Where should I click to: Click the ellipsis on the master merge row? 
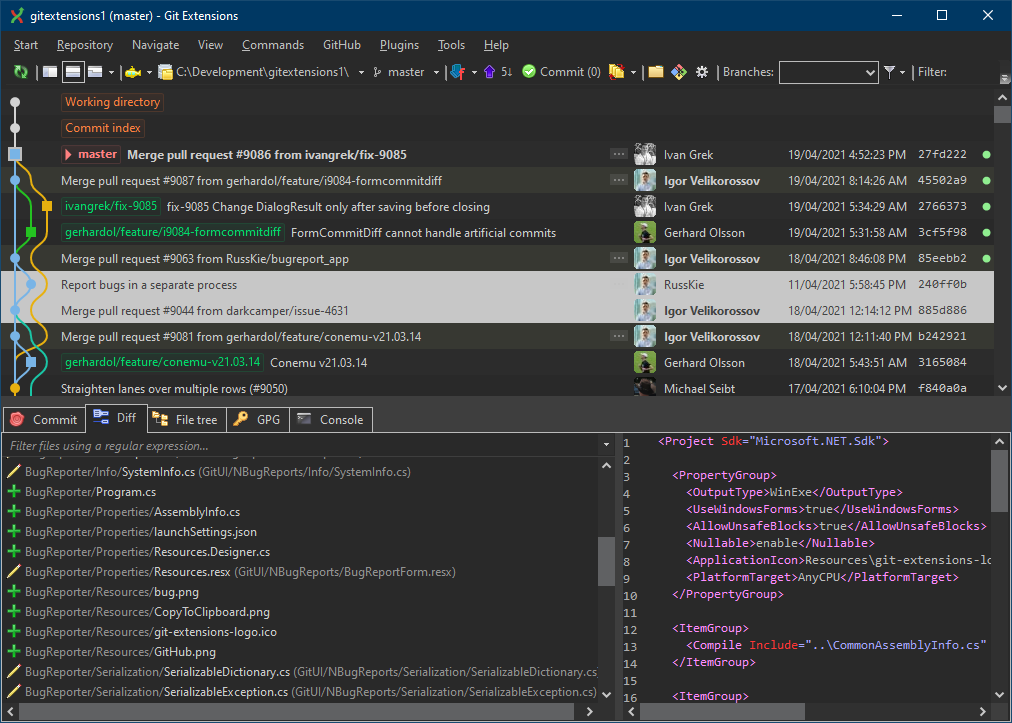[x=619, y=154]
